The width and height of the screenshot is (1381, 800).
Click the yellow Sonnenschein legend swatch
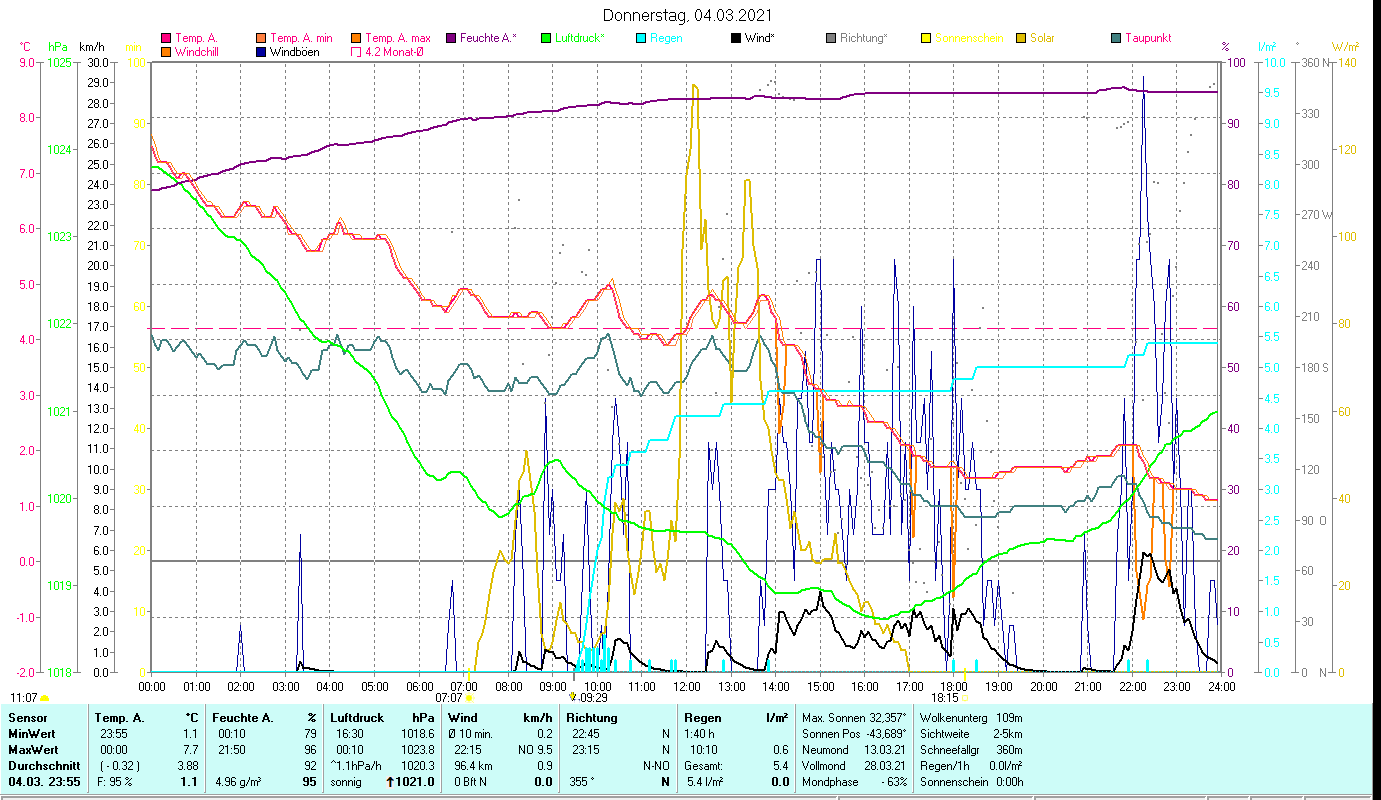coord(926,38)
